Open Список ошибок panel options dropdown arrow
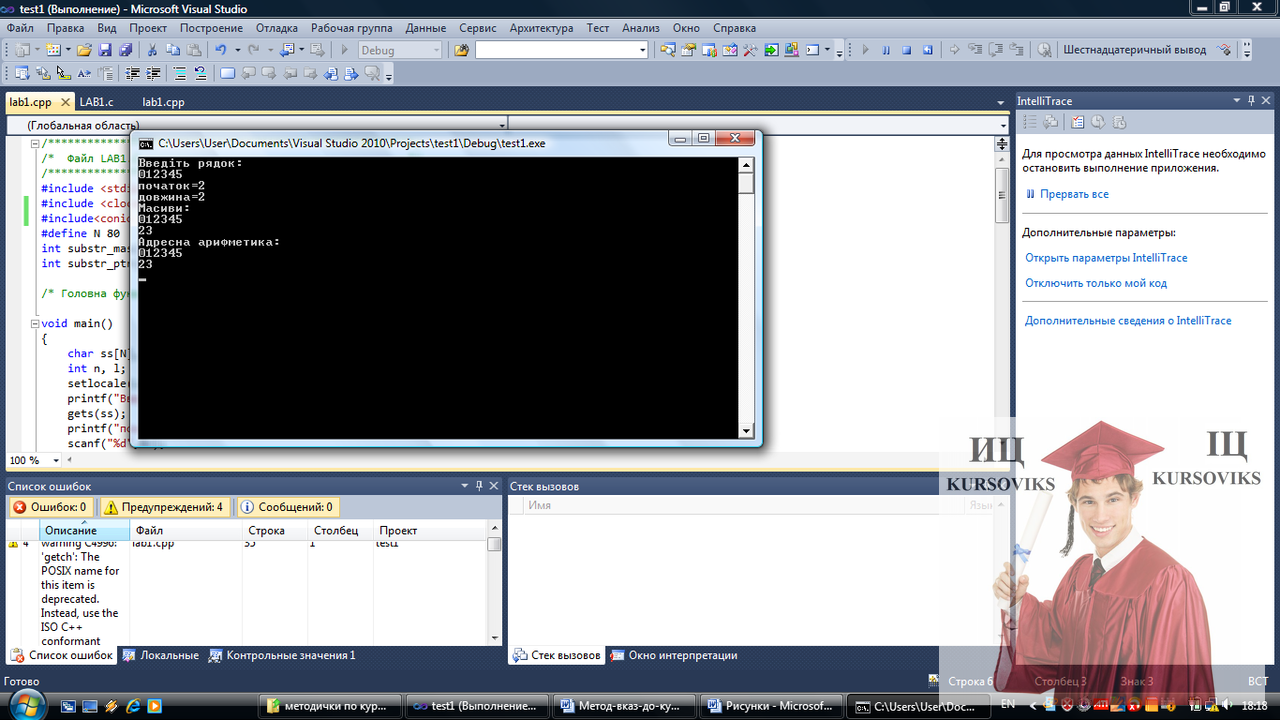The image size is (1280, 720). (x=464, y=485)
